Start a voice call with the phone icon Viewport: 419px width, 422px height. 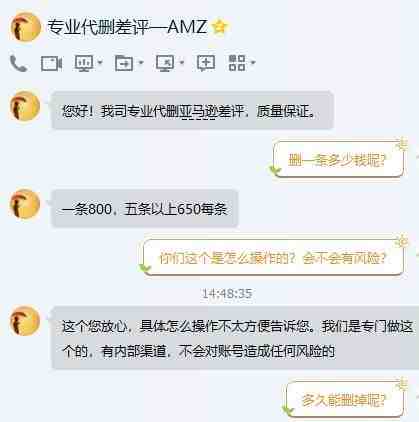18,63
